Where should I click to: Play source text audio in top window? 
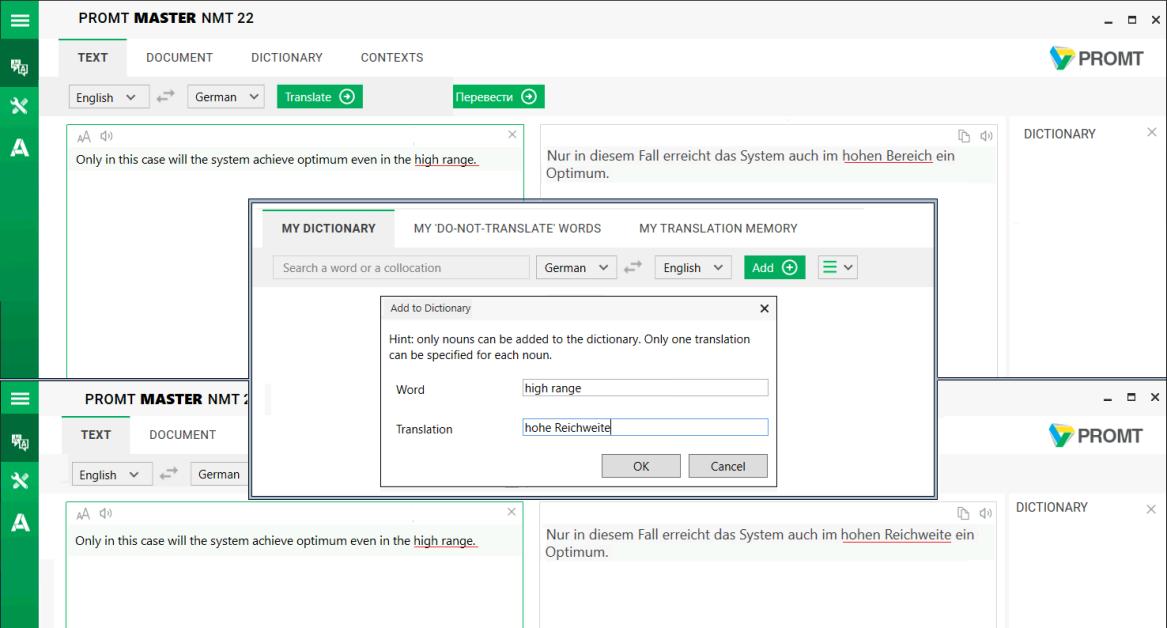(106, 135)
